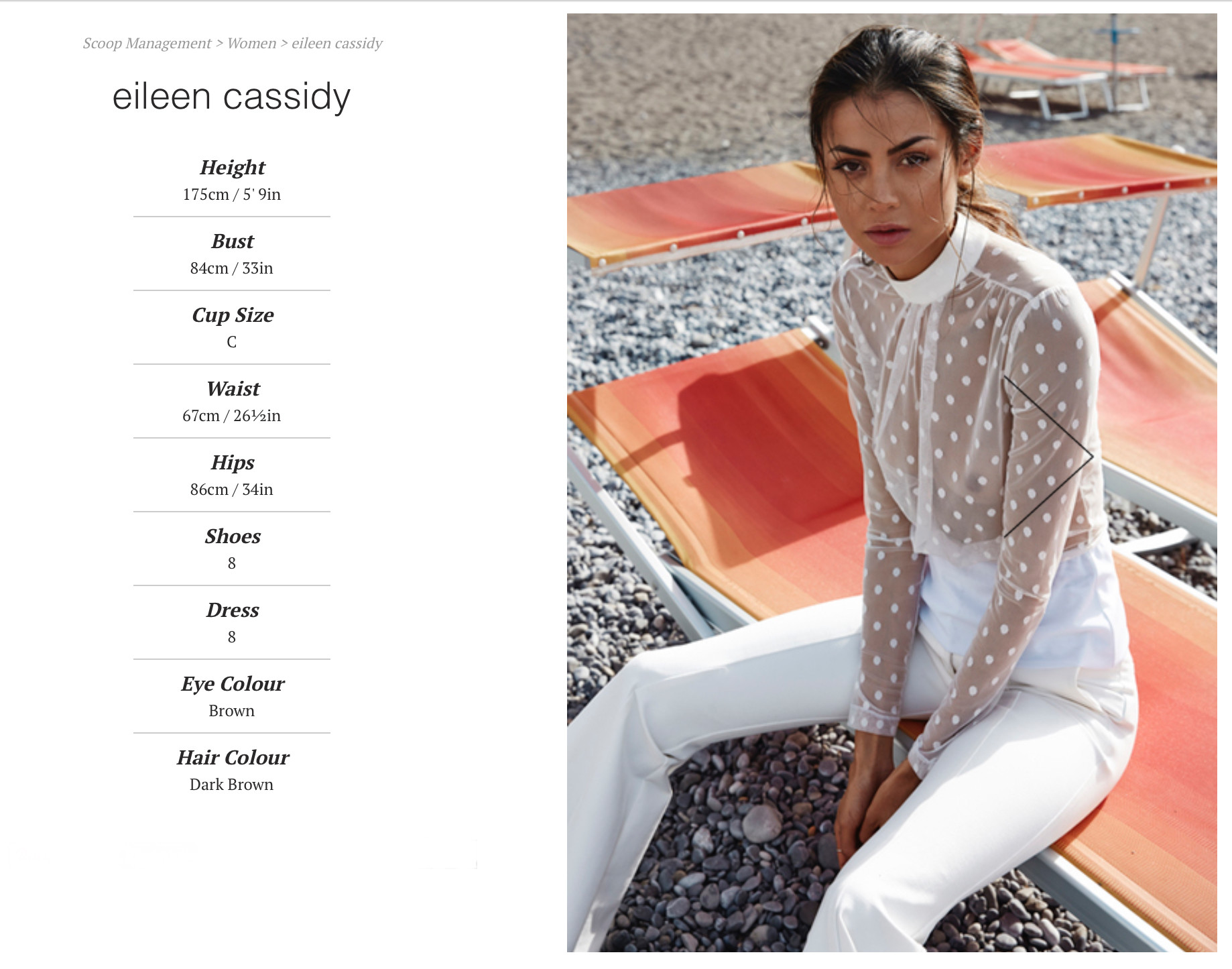The image size is (1232, 969).
Task: Click the next image arrow on photo
Action: click(x=1049, y=457)
